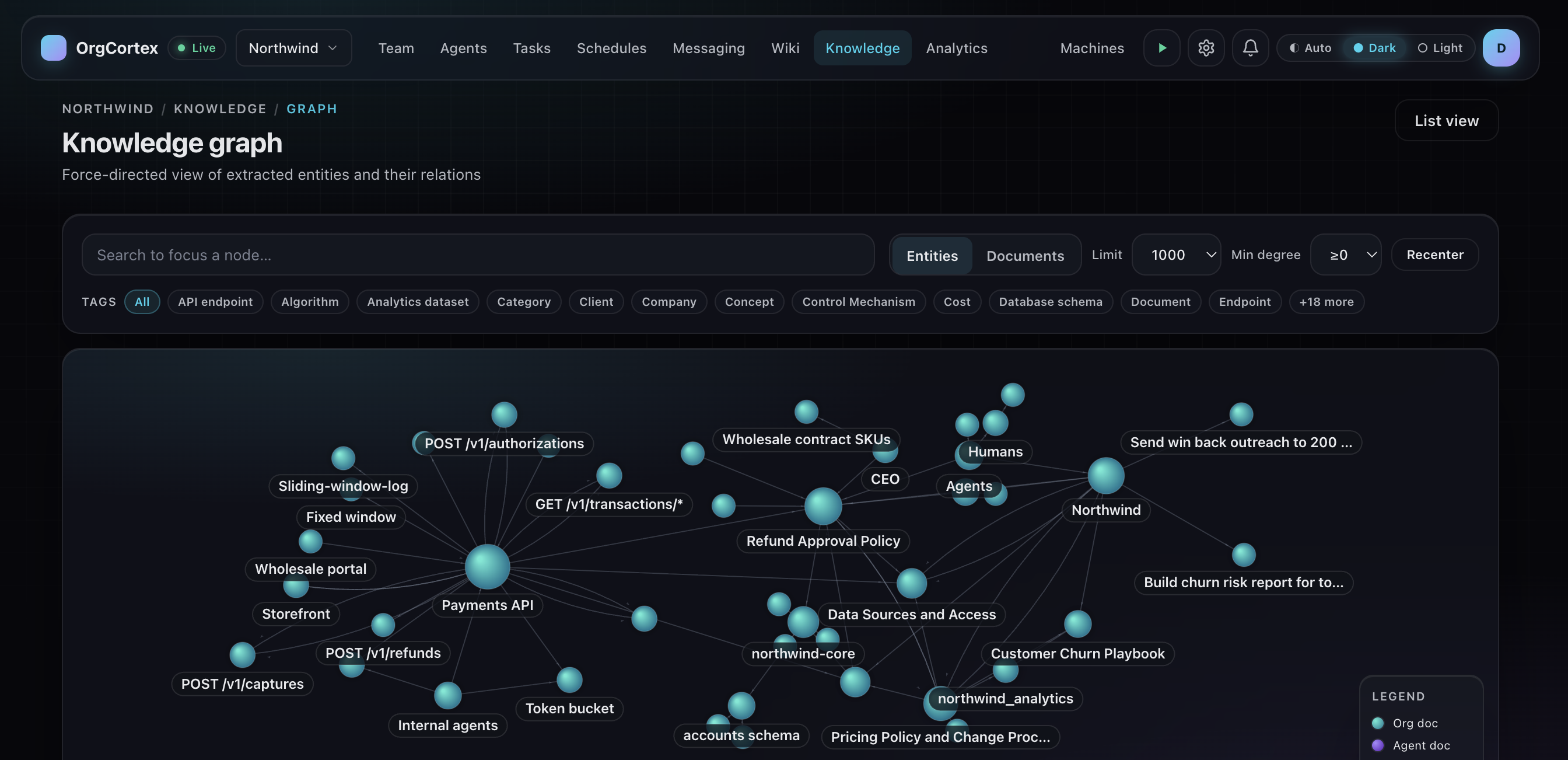Click the Token bucket node circle
The width and height of the screenshot is (1568, 760).
point(569,679)
